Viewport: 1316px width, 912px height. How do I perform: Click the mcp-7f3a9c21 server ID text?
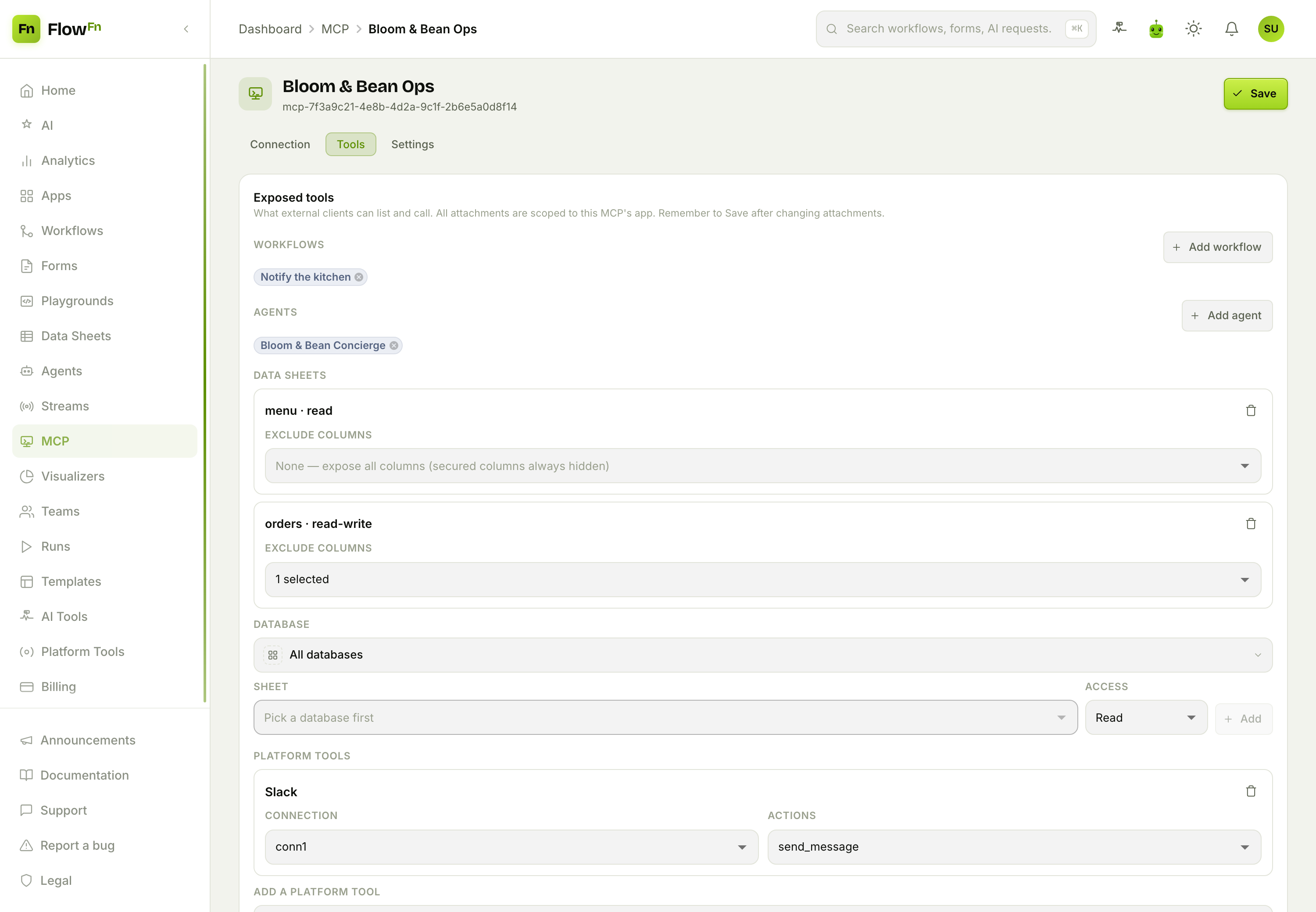(400, 107)
